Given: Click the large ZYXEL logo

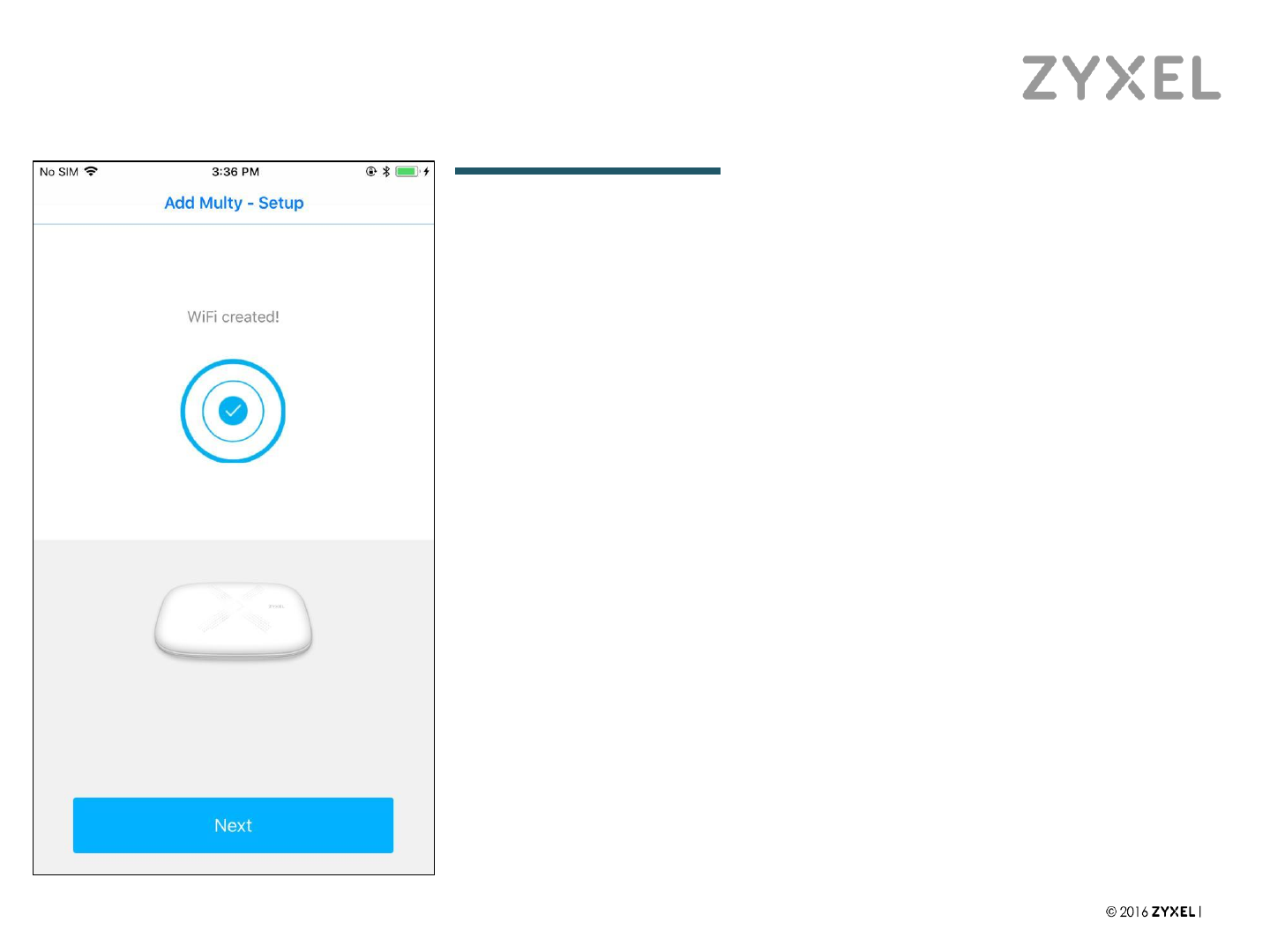Looking at the screenshot, I should pyautogui.click(x=1121, y=78).
